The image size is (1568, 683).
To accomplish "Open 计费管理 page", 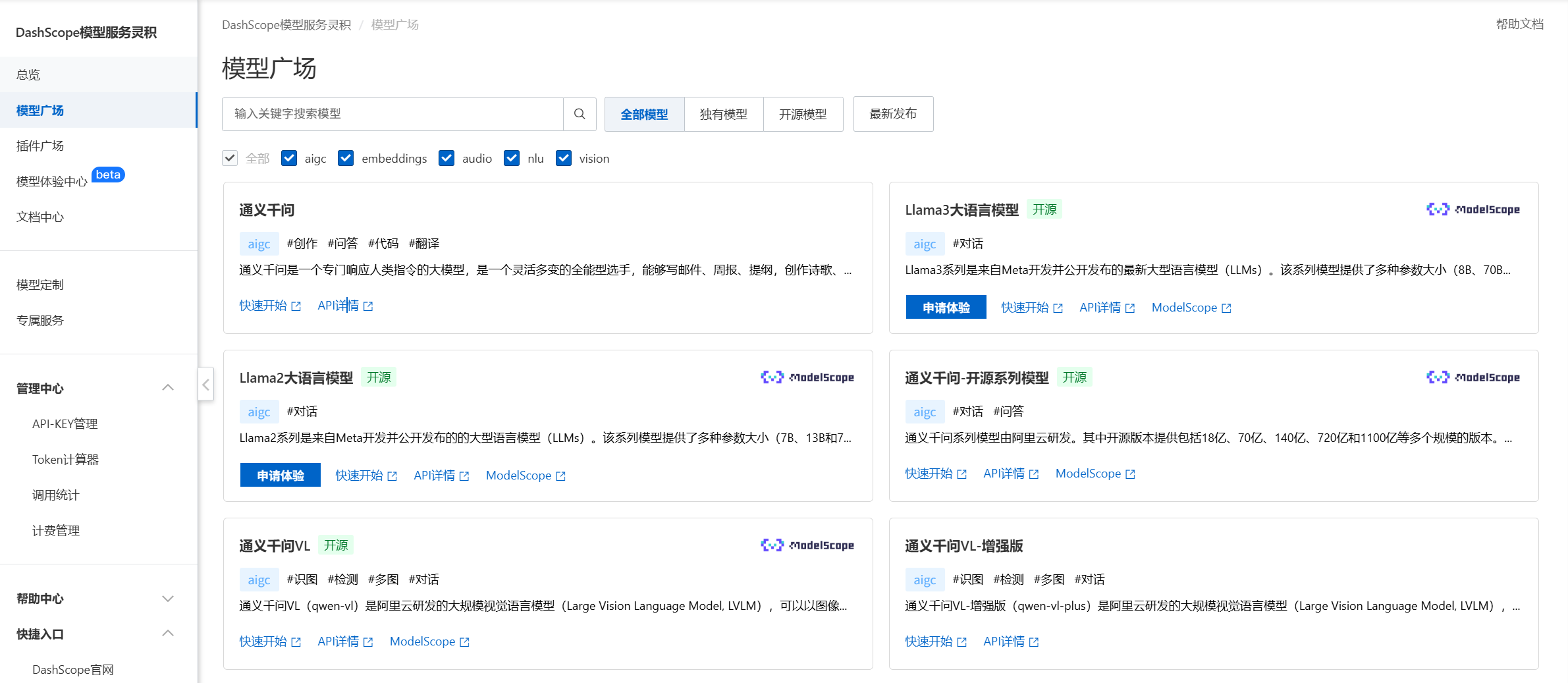I will point(56,530).
